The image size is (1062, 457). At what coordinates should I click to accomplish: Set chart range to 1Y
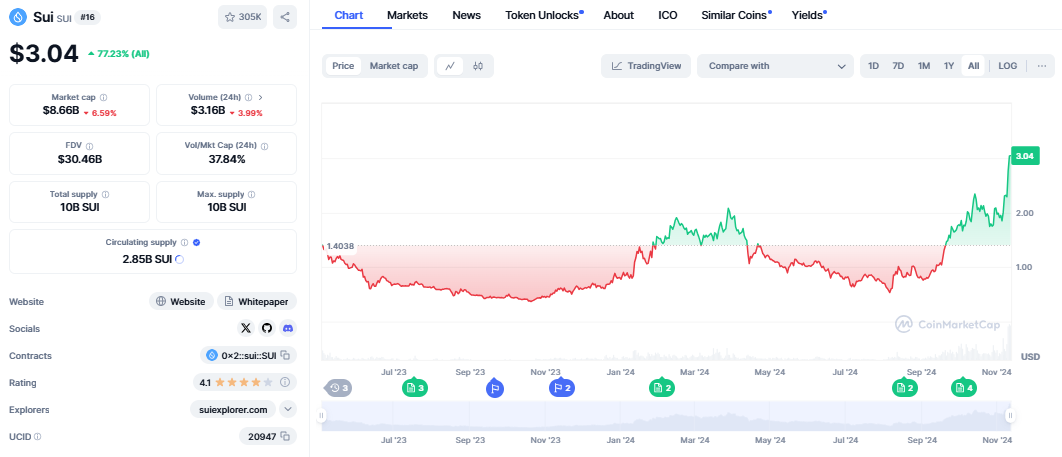point(949,66)
